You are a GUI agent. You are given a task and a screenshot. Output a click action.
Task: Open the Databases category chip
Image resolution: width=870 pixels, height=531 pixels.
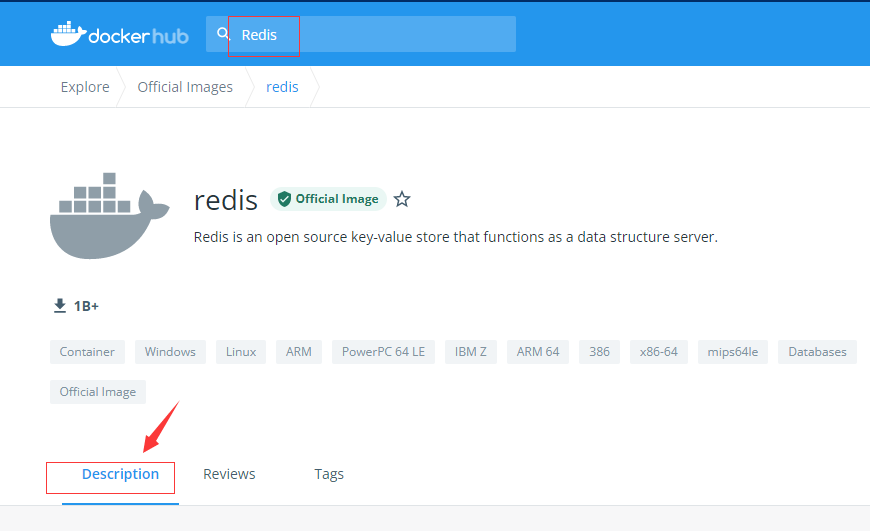pos(817,352)
